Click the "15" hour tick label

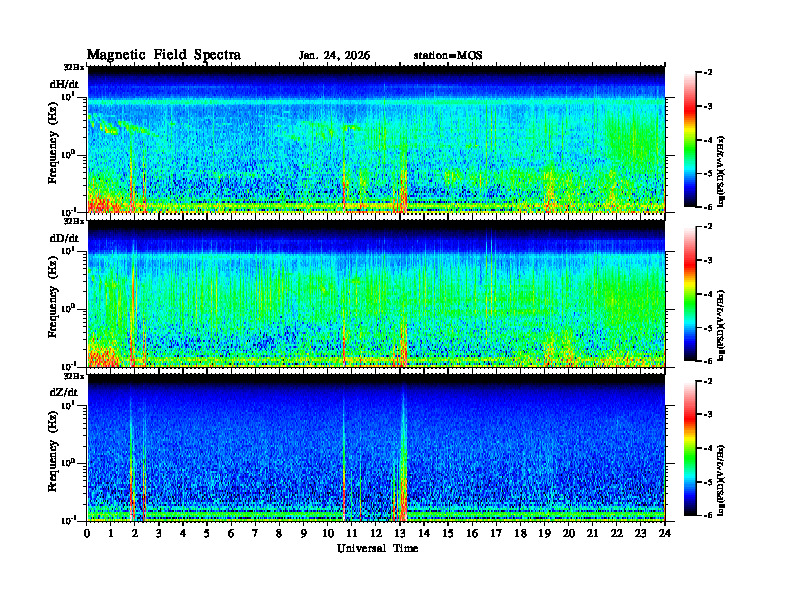448,533
